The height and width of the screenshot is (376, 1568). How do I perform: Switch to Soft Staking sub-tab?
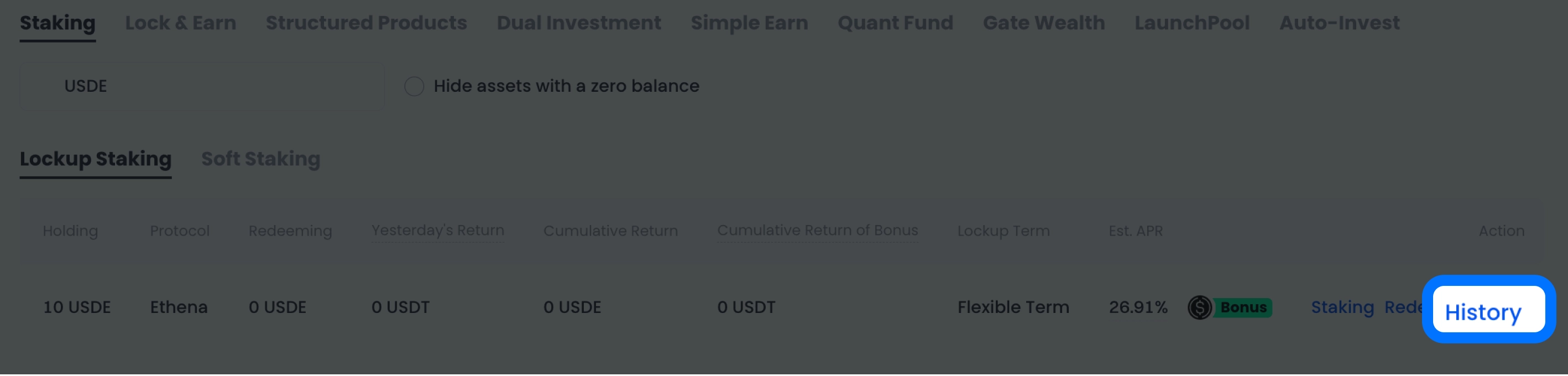tap(260, 159)
